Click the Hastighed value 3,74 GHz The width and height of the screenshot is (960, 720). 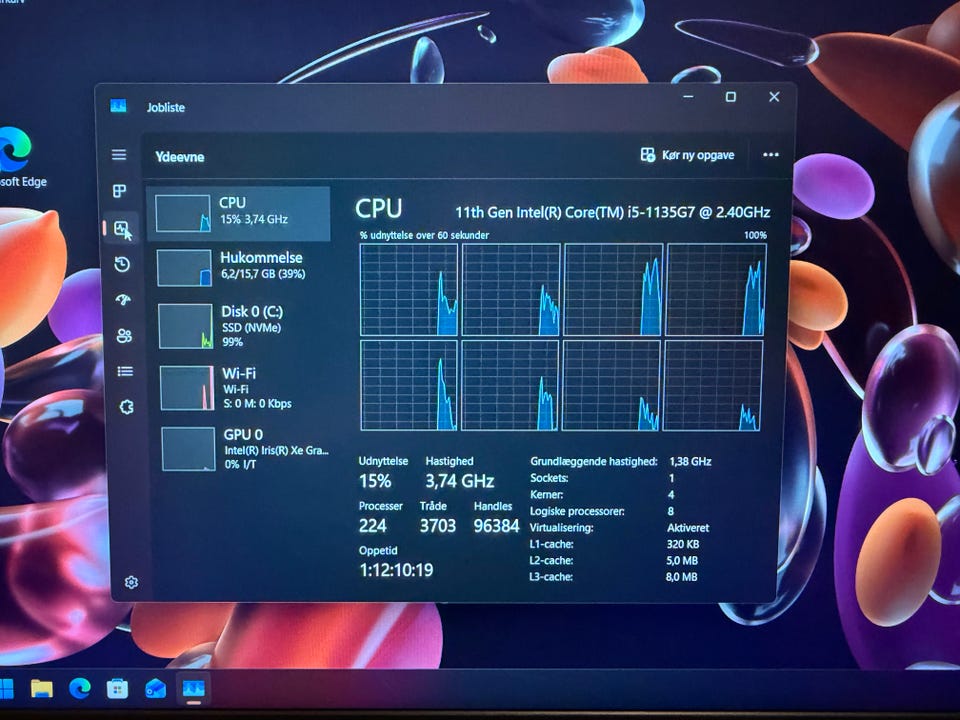click(x=460, y=481)
